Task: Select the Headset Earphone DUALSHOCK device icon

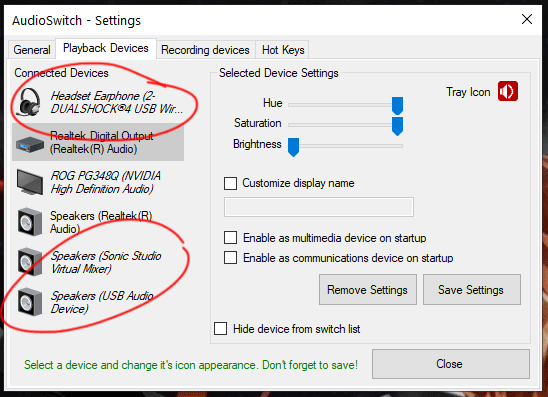Action: coord(29,102)
